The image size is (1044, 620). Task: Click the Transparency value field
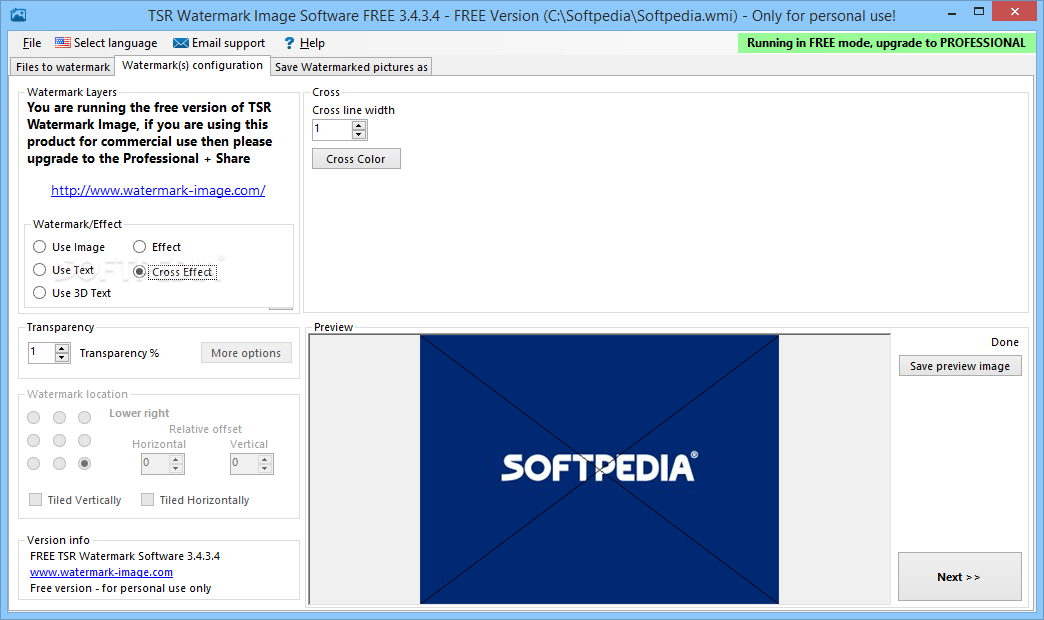41,353
